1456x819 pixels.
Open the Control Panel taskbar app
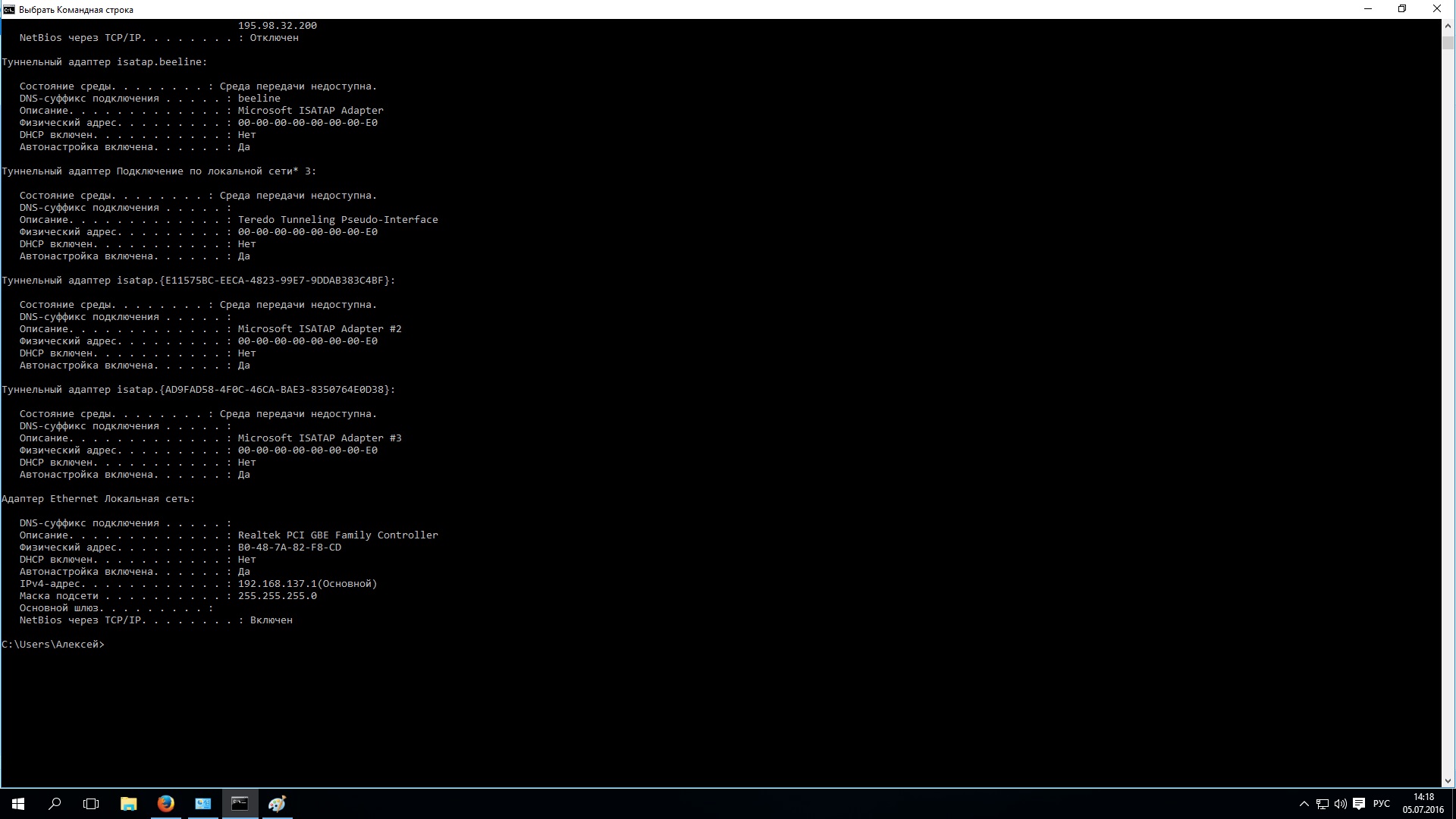(202, 804)
